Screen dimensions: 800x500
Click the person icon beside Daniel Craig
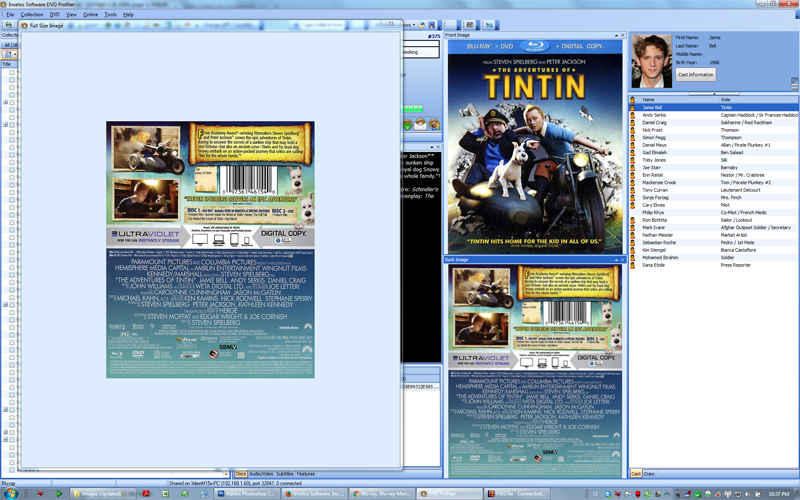click(633, 122)
